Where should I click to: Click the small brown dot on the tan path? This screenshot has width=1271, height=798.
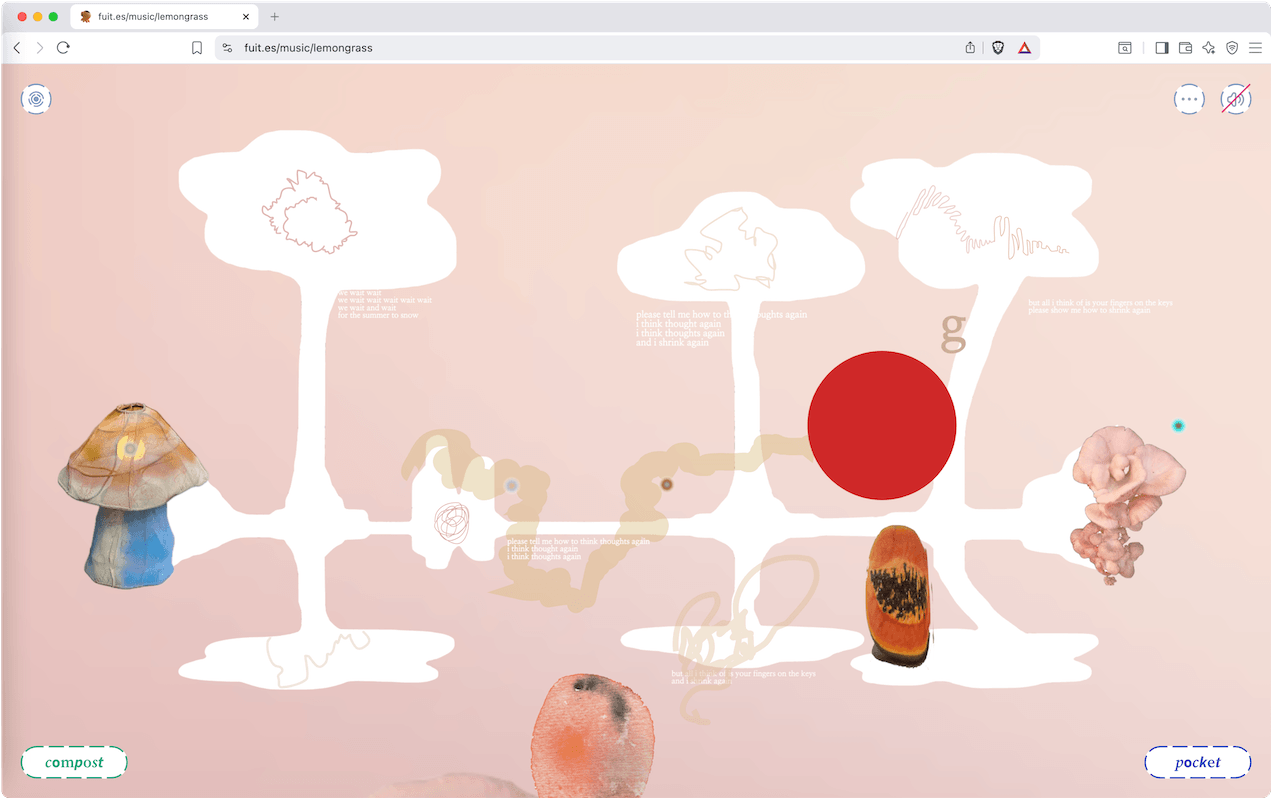point(667,485)
